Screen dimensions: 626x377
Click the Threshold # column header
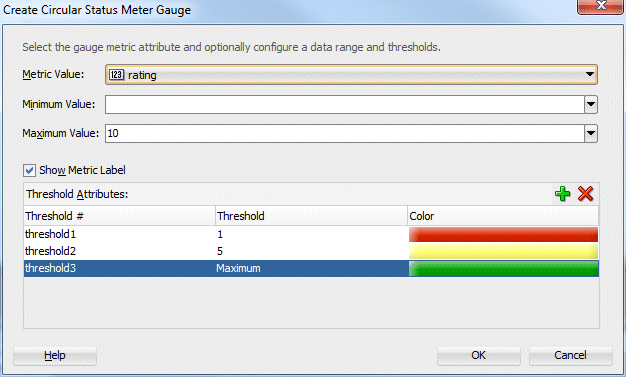click(119, 216)
